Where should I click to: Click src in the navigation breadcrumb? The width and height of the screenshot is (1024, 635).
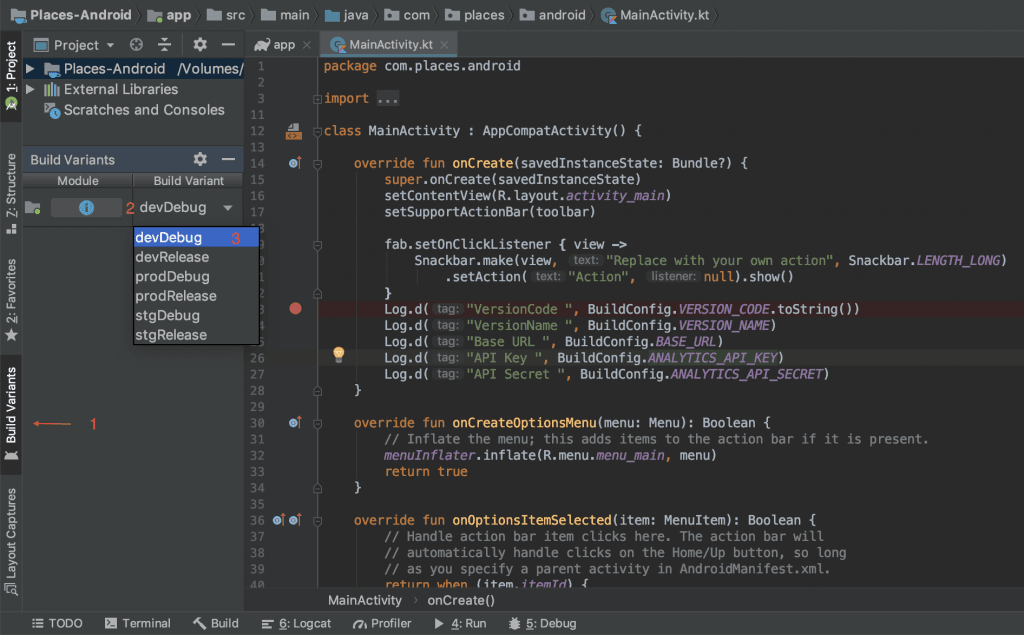point(227,15)
